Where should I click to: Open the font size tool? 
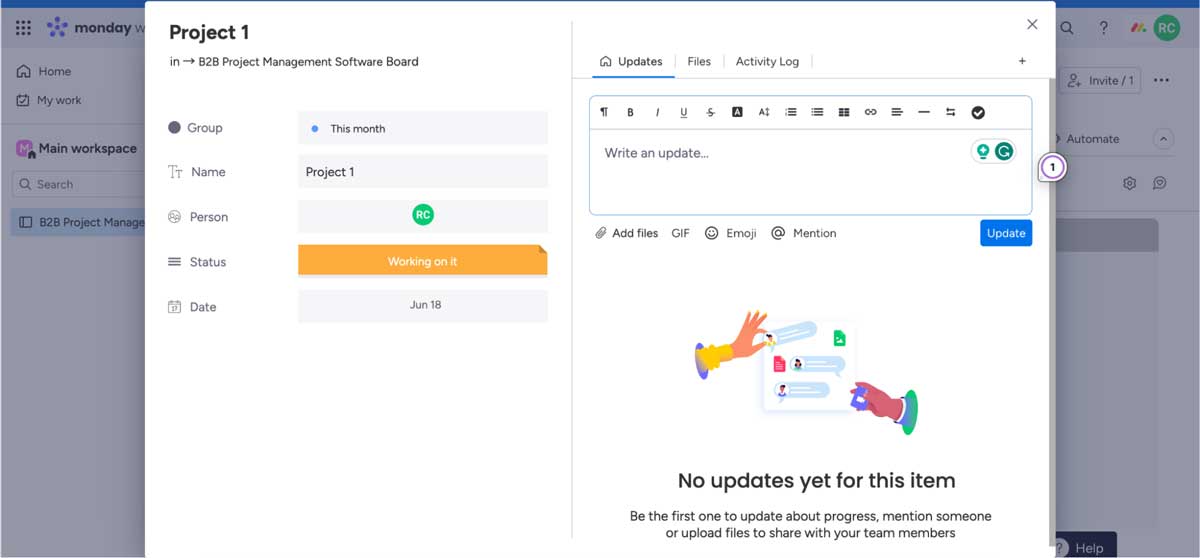click(764, 112)
